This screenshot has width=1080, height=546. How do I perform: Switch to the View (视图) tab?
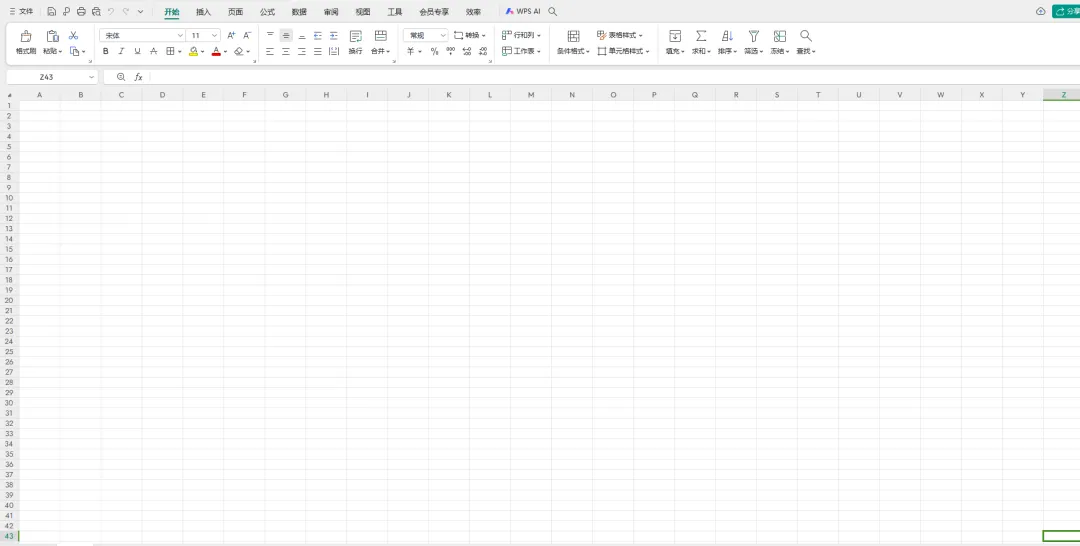pos(363,12)
